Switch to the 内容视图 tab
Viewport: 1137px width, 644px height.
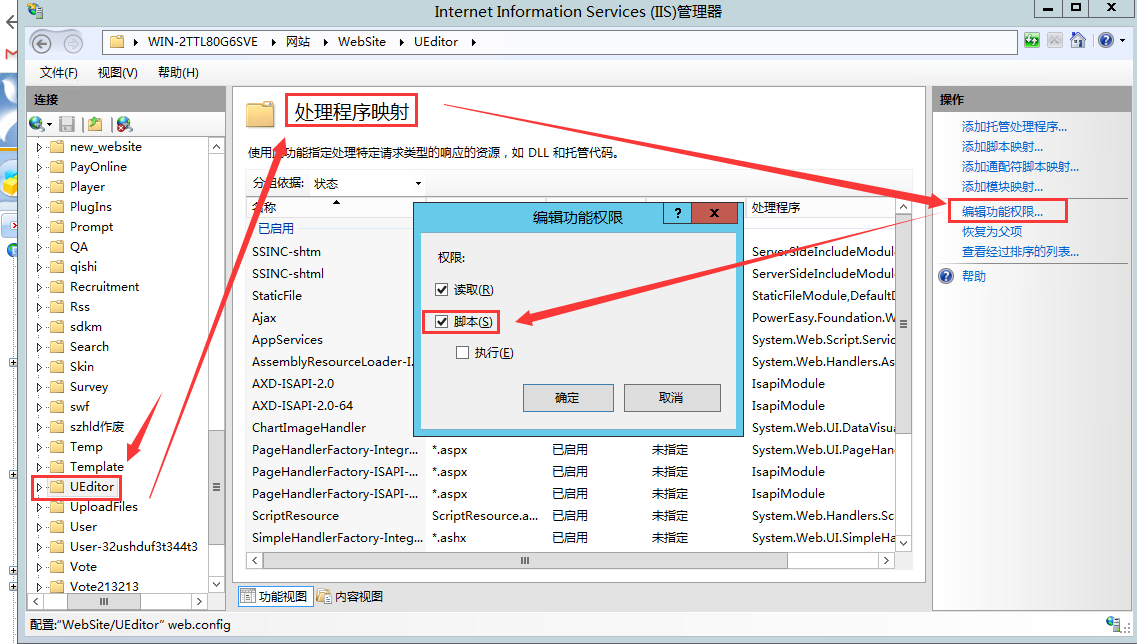350,597
